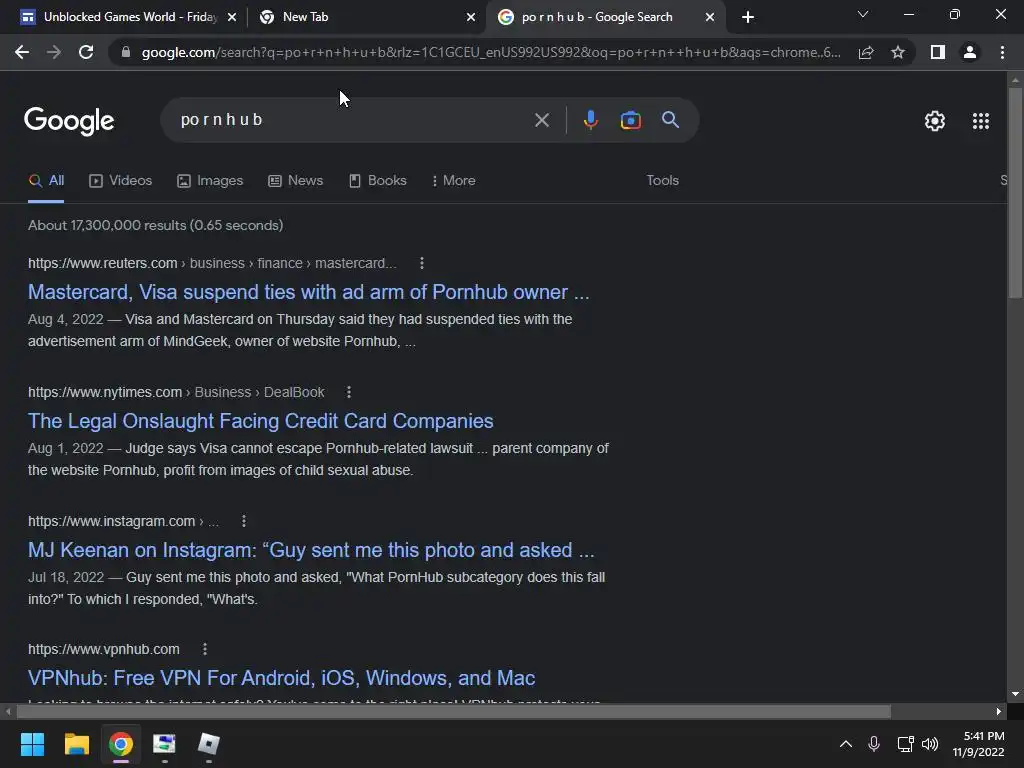Open the Google apps grid
The image size is (1024, 768).
pos(981,121)
